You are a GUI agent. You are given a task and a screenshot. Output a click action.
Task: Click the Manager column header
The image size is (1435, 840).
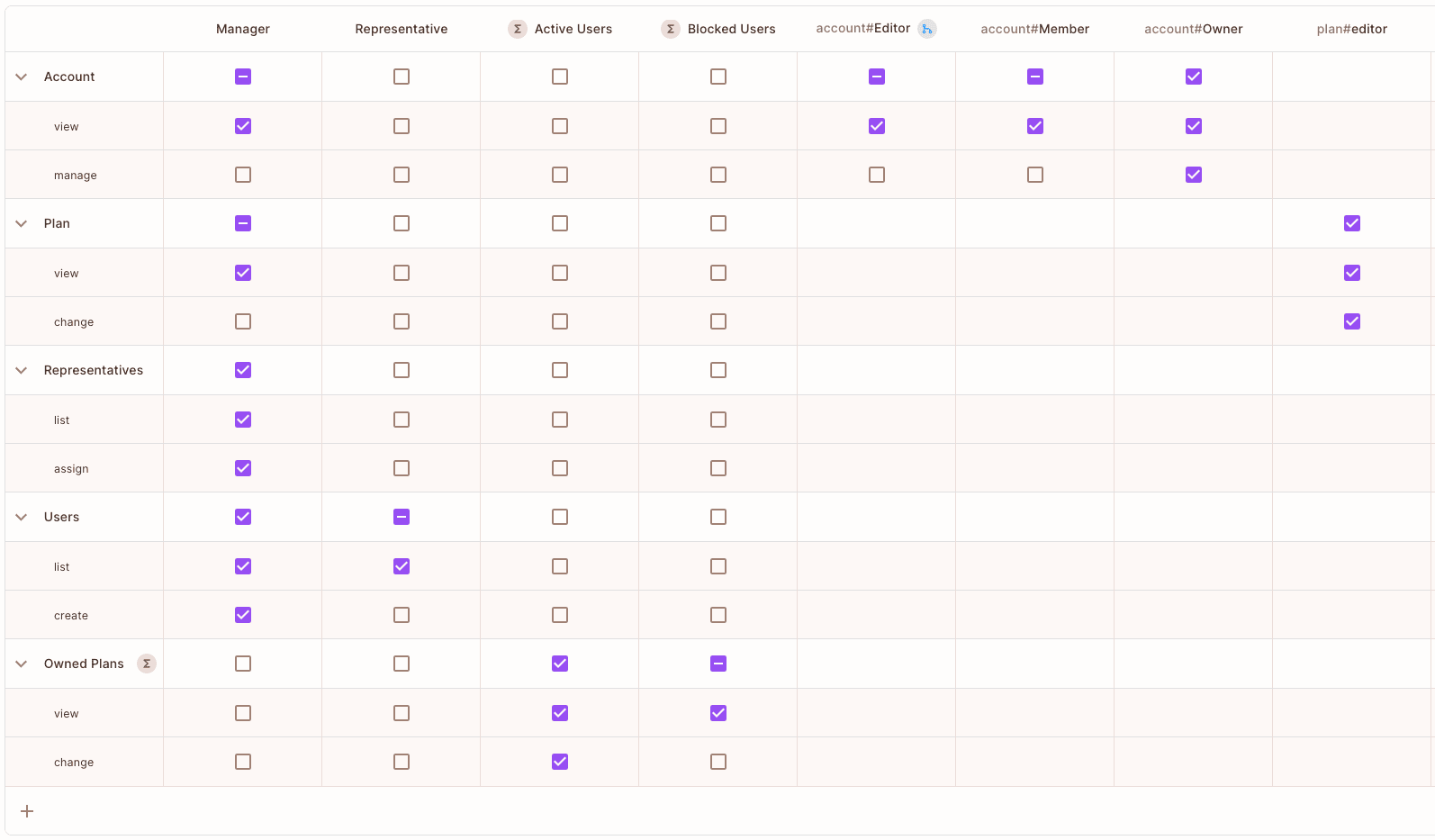coord(242,29)
